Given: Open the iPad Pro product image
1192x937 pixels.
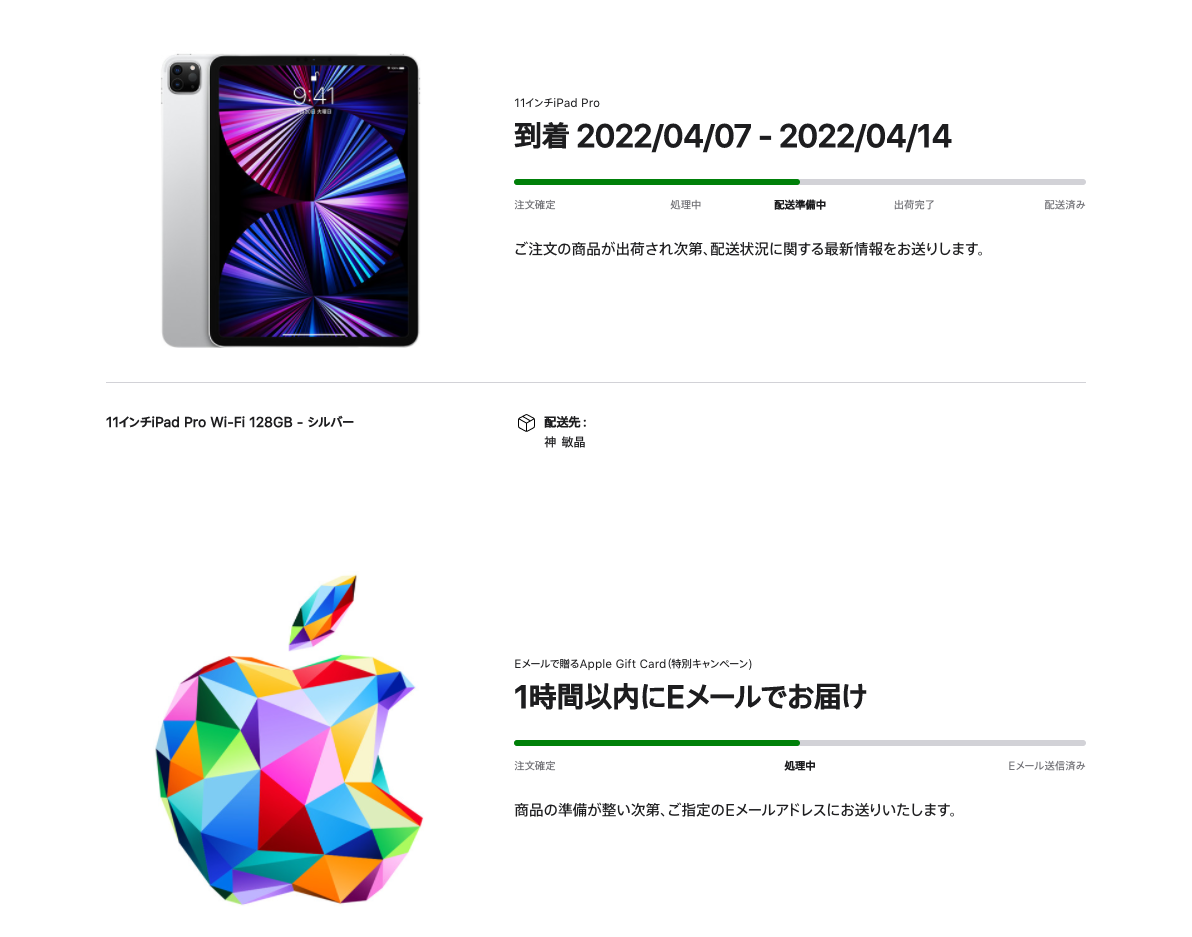Looking at the screenshot, I should [290, 201].
